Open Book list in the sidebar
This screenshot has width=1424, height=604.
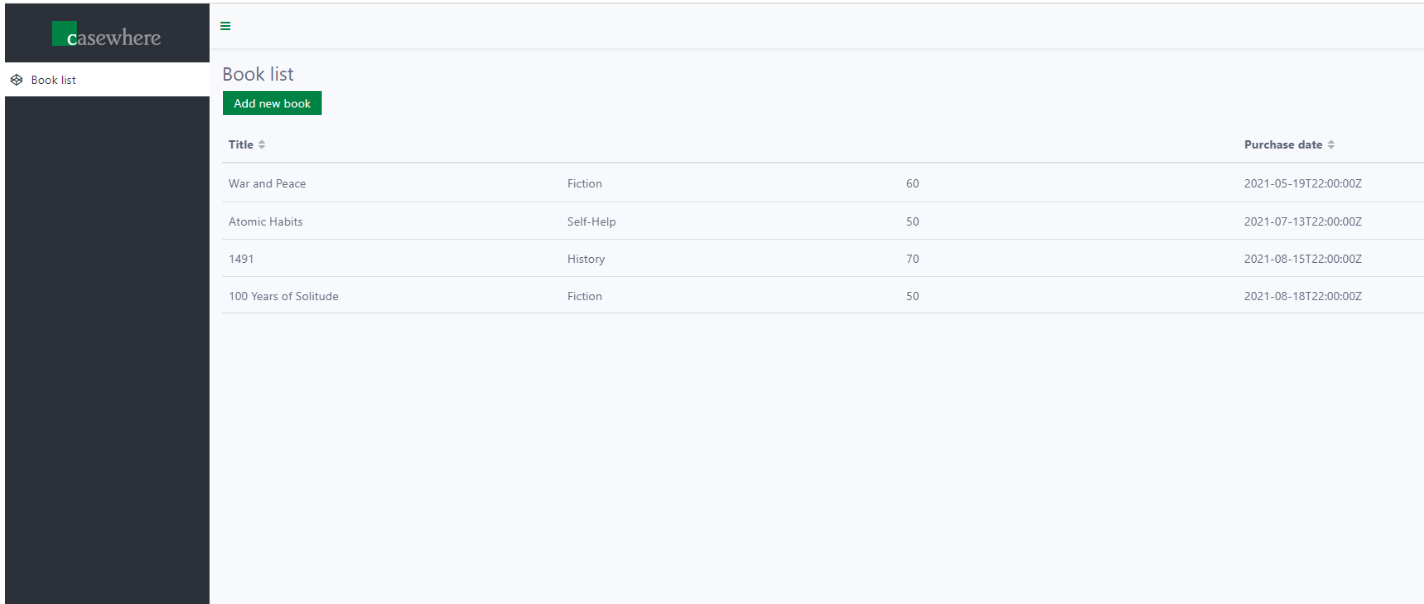coord(107,80)
